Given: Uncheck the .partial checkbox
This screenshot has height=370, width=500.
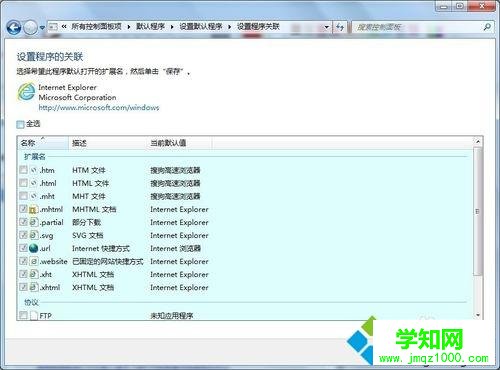Looking at the screenshot, I should pos(23,222).
